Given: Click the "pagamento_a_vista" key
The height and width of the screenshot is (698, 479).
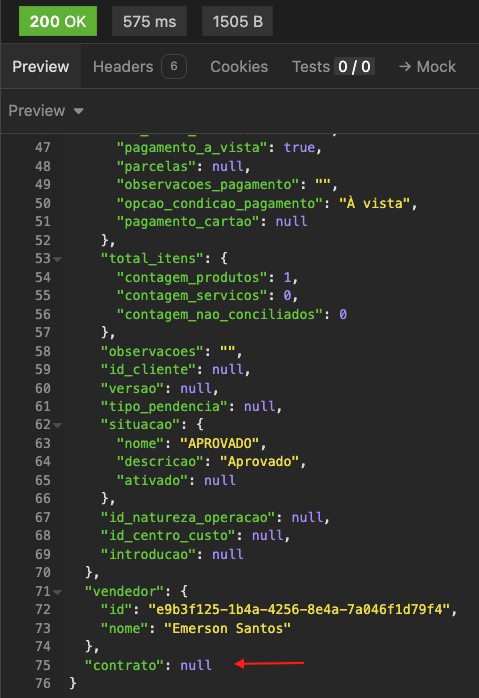Looking at the screenshot, I should coord(192,147).
